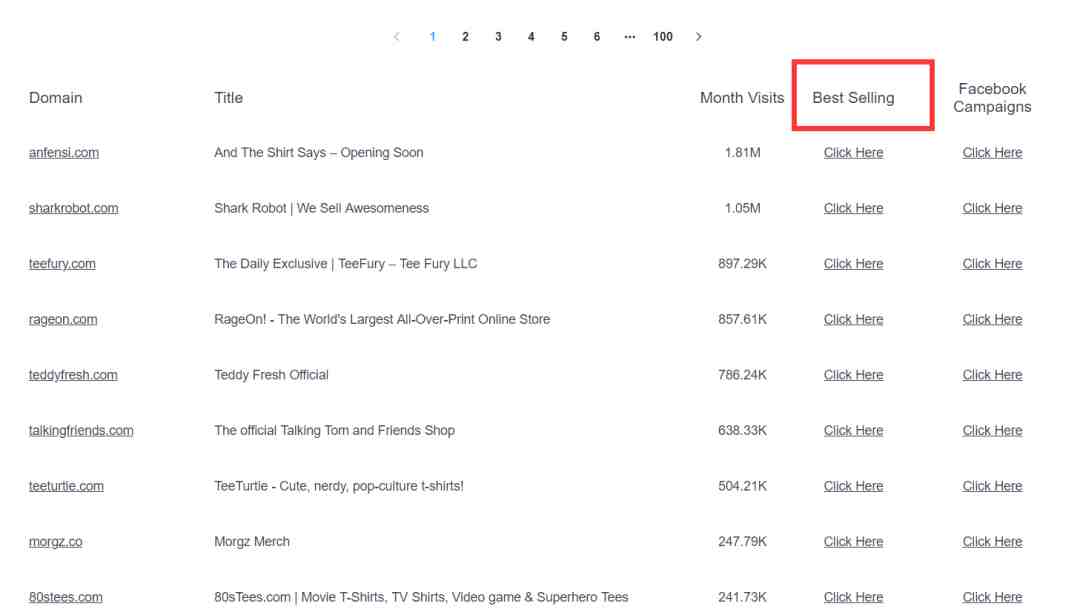Viewport: 1080px width, 615px height.
Task: Click the 786.24K month visits value
Action: (742, 375)
